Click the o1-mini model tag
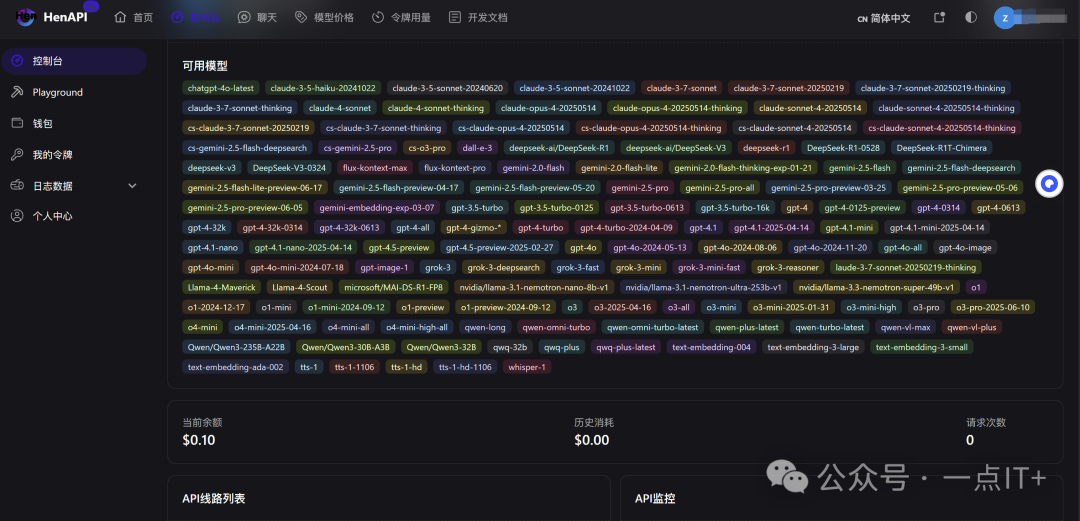 pos(277,307)
